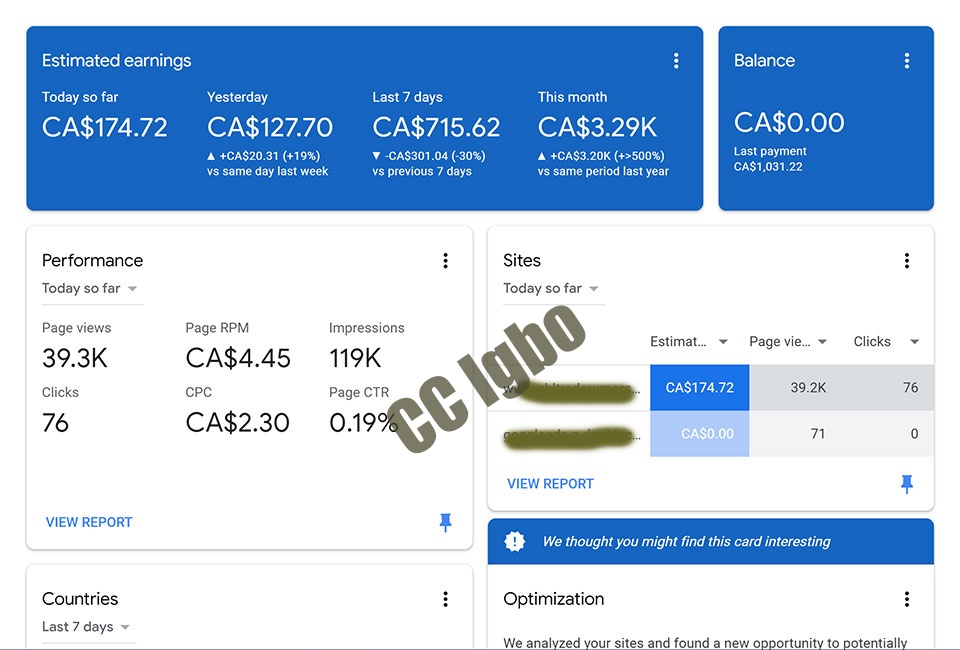Open Estimated earnings column dropdown in Sites
Viewport: 960px width, 650px height.
click(723, 342)
